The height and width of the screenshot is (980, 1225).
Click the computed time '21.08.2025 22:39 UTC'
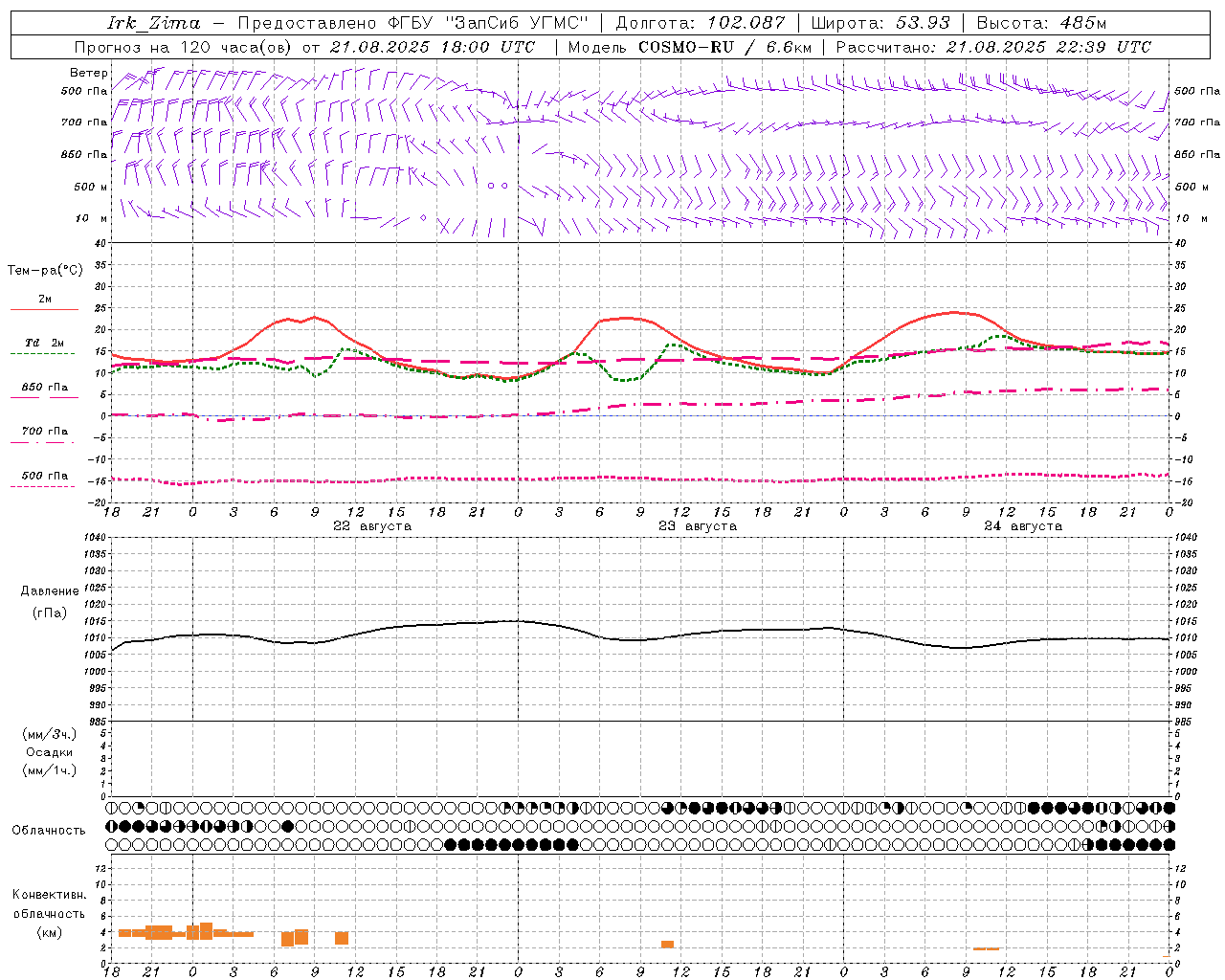coord(1049,47)
